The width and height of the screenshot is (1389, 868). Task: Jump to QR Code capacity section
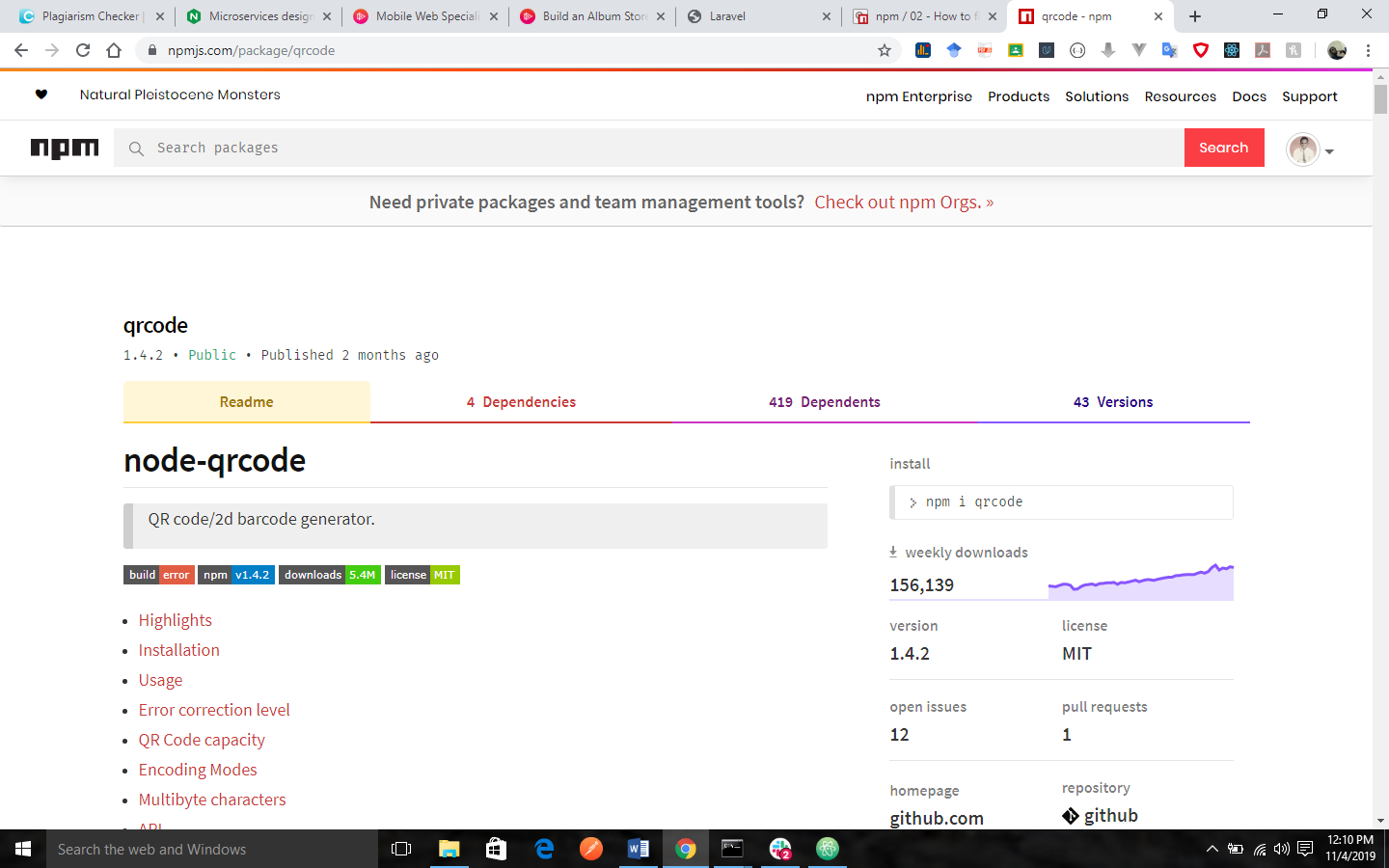click(202, 740)
